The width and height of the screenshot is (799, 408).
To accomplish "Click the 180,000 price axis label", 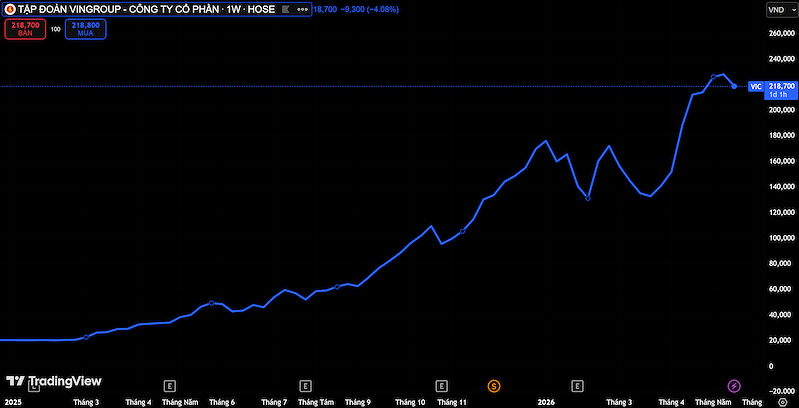I will click(x=781, y=135).
